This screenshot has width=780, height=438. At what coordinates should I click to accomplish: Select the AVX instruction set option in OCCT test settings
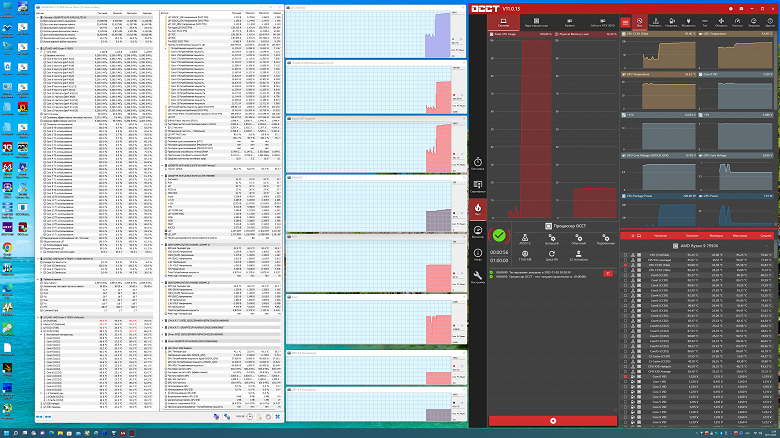click(525, 239)
